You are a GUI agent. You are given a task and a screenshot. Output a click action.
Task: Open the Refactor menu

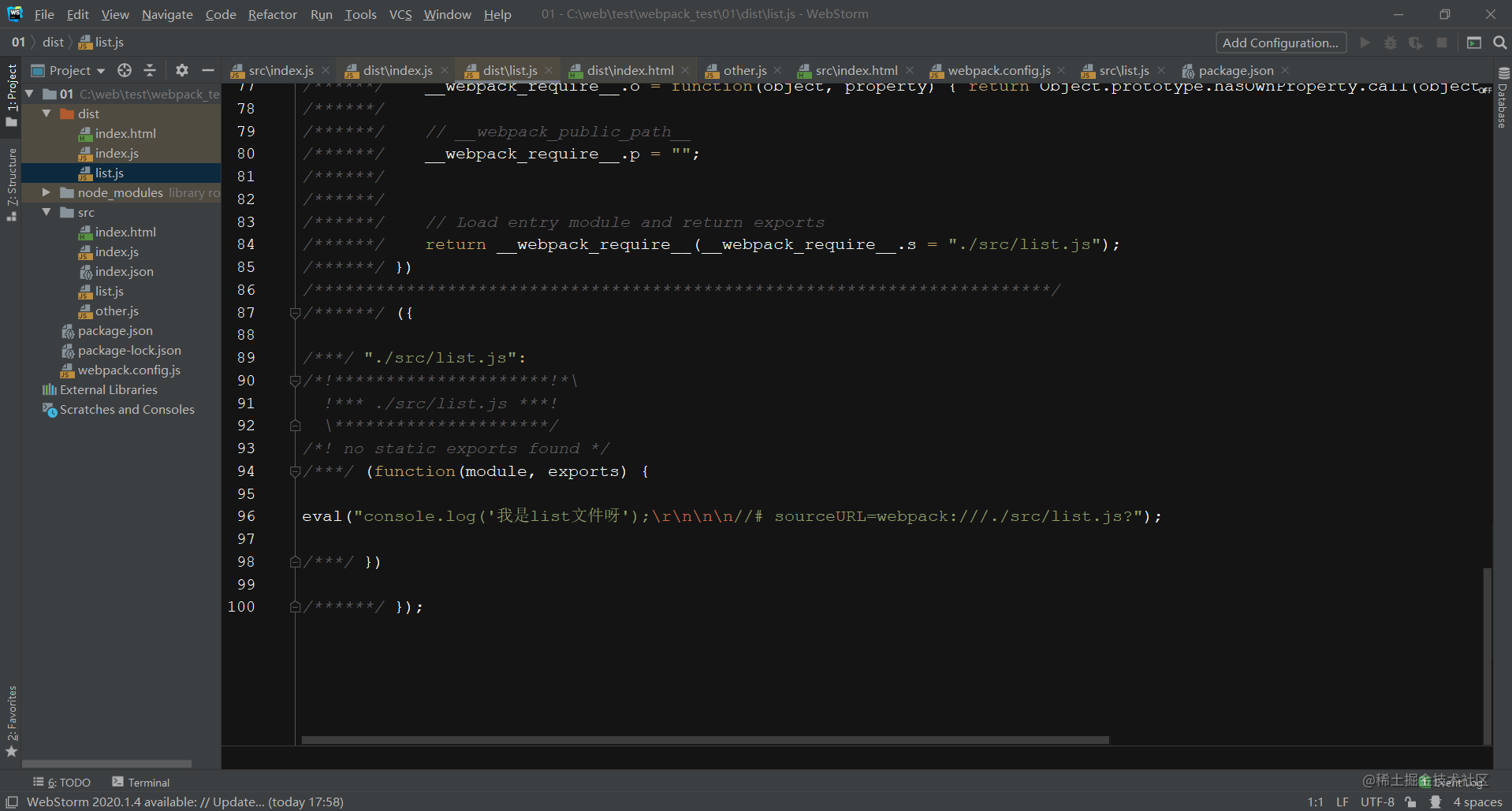click(x=272, y=14)
